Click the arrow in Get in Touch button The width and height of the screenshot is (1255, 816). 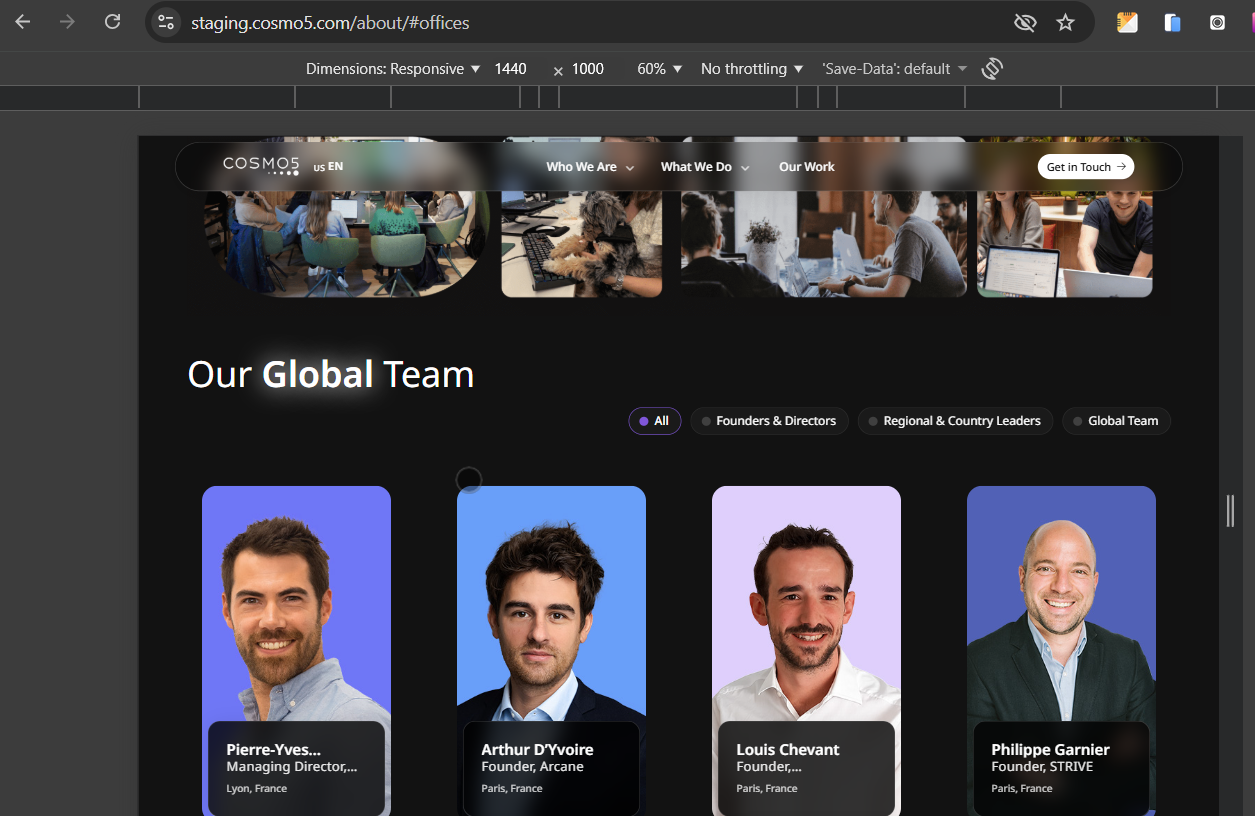pyautogui.click(x=1121, y=167)
